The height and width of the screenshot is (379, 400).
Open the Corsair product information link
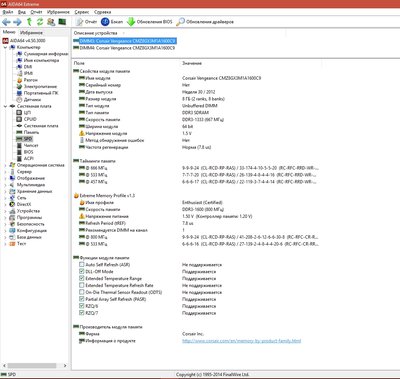(242, 341)
